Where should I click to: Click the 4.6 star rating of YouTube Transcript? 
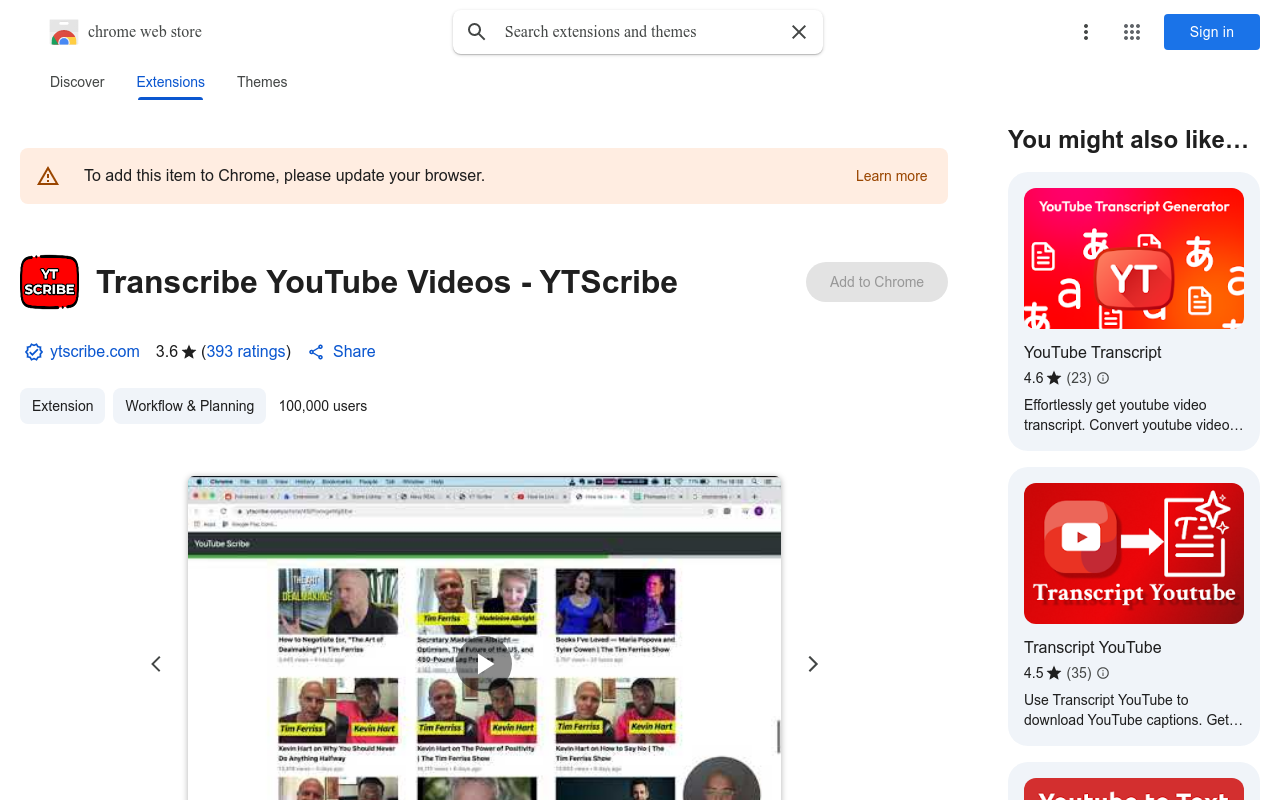coord(1042,378)
